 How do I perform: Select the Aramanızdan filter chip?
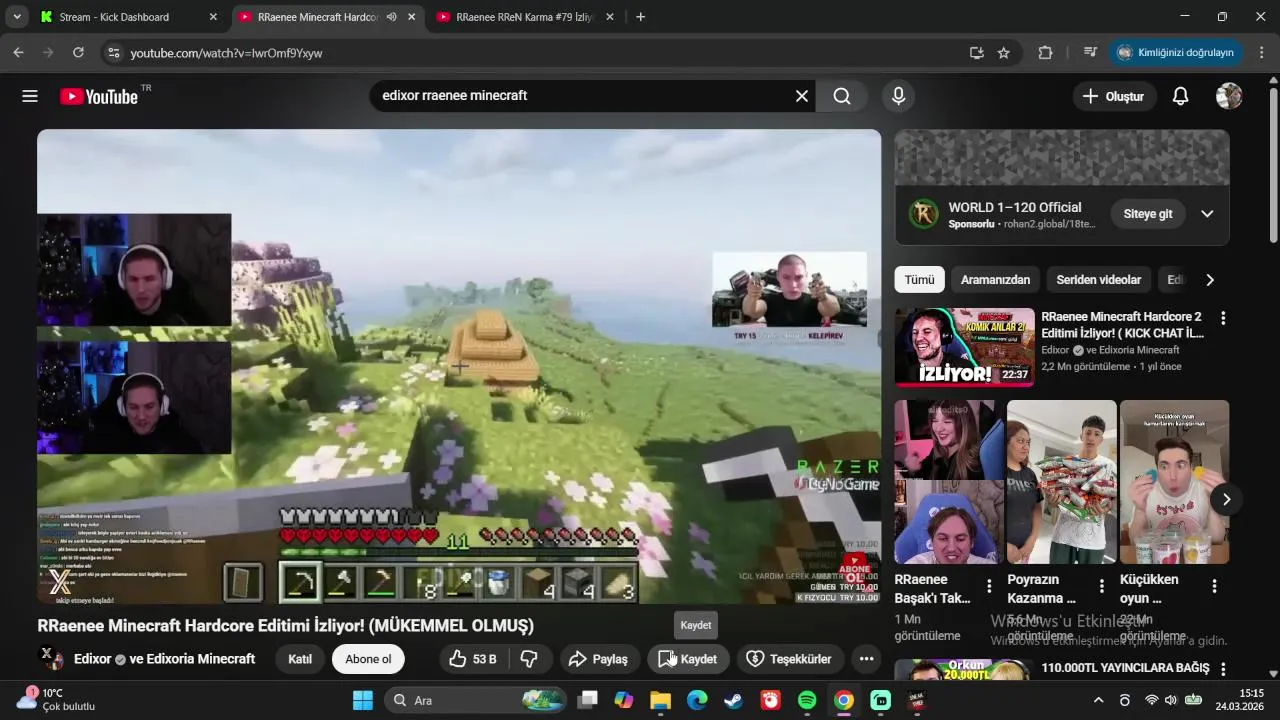995,280
